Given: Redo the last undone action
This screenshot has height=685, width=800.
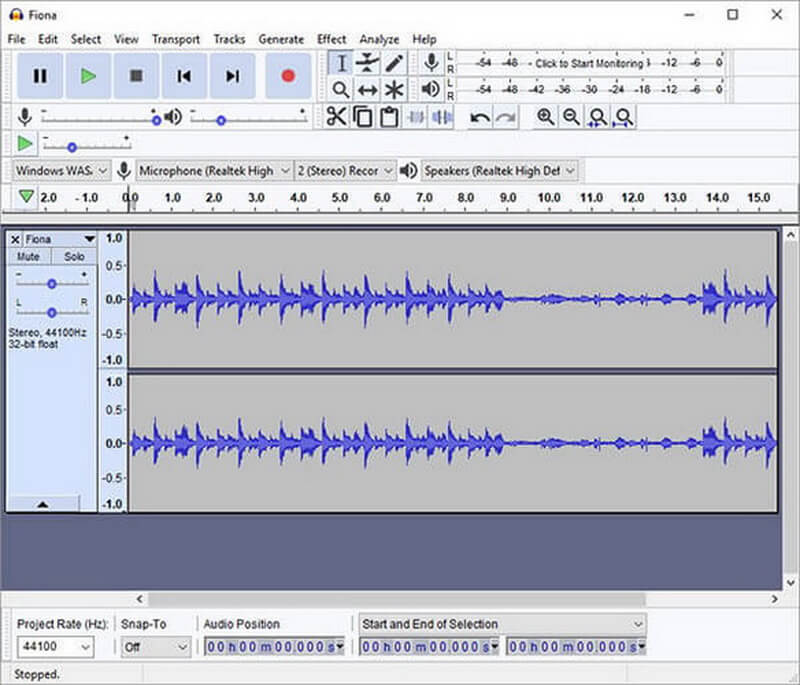Looking at the screenshot, I should [506, 117].
